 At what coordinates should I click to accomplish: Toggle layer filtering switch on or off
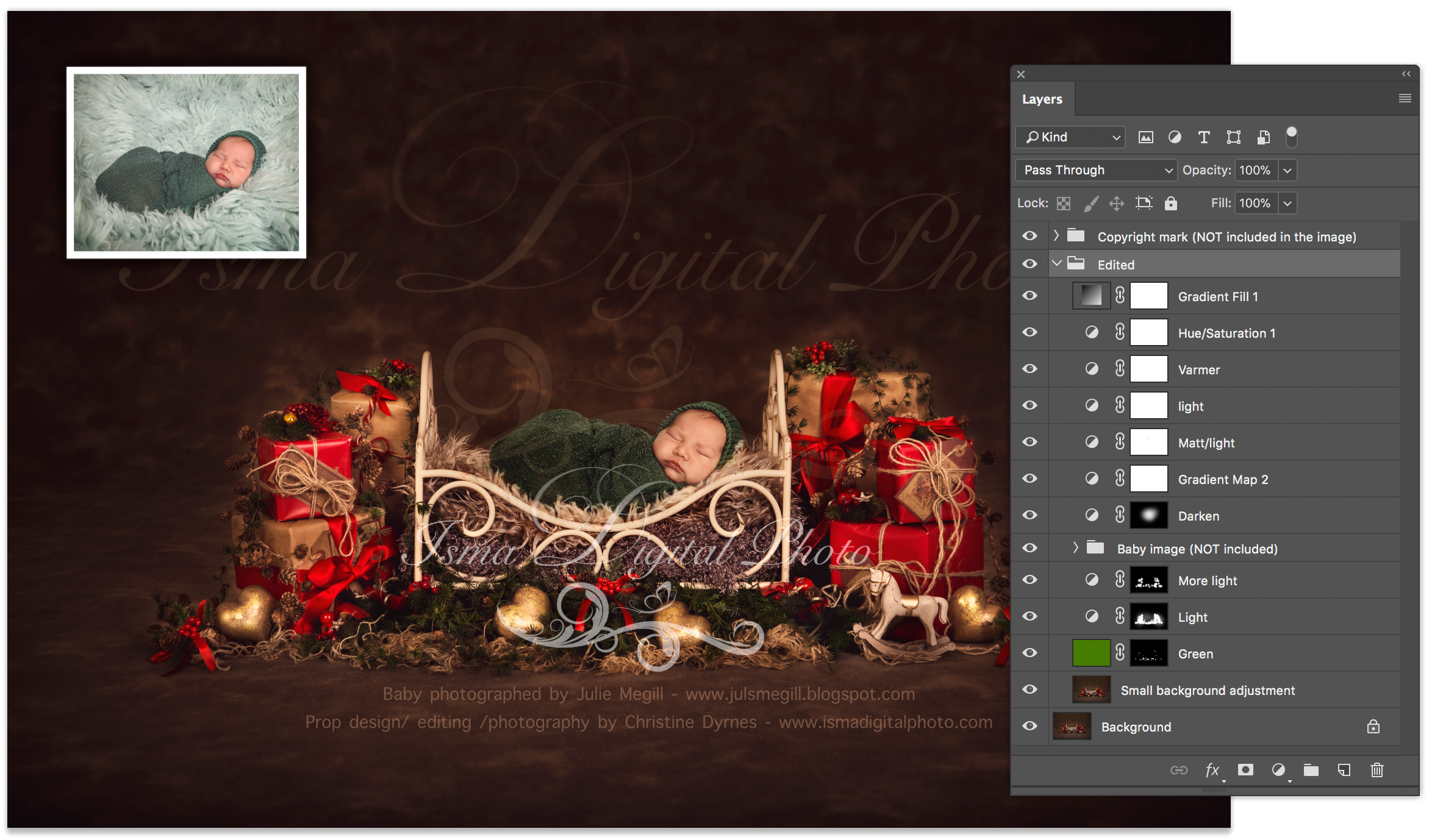coord(1291,137)
